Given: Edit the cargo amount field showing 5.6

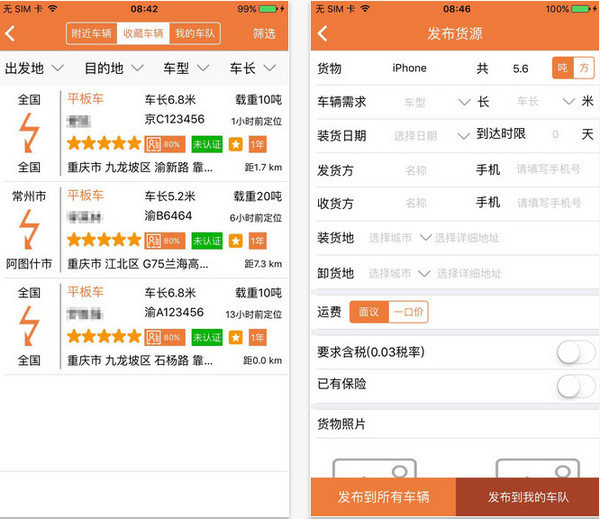Looking at the screenshot, I should [520, 69].
